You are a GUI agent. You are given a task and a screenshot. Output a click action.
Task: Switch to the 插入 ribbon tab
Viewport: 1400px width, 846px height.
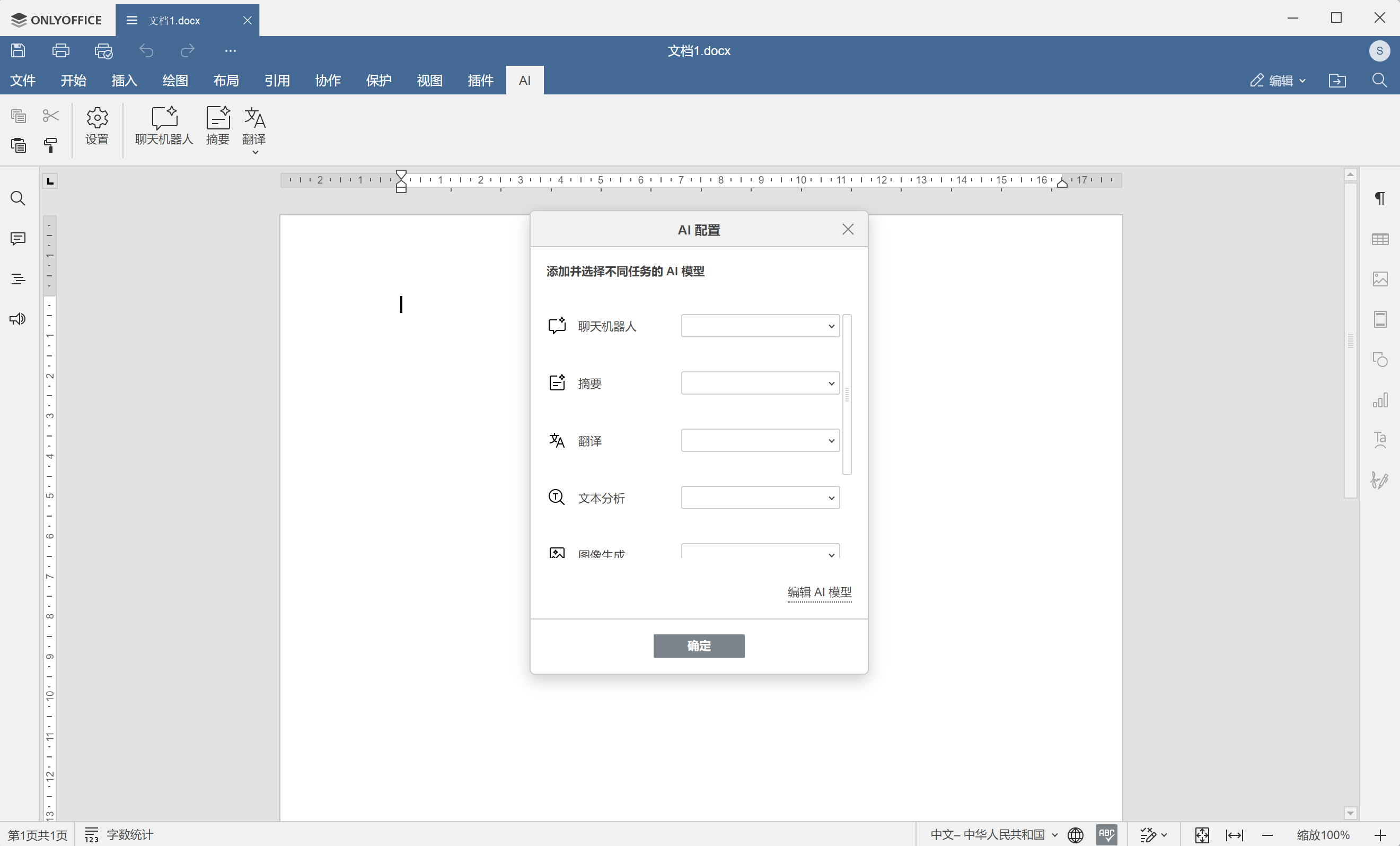point(124,80)
